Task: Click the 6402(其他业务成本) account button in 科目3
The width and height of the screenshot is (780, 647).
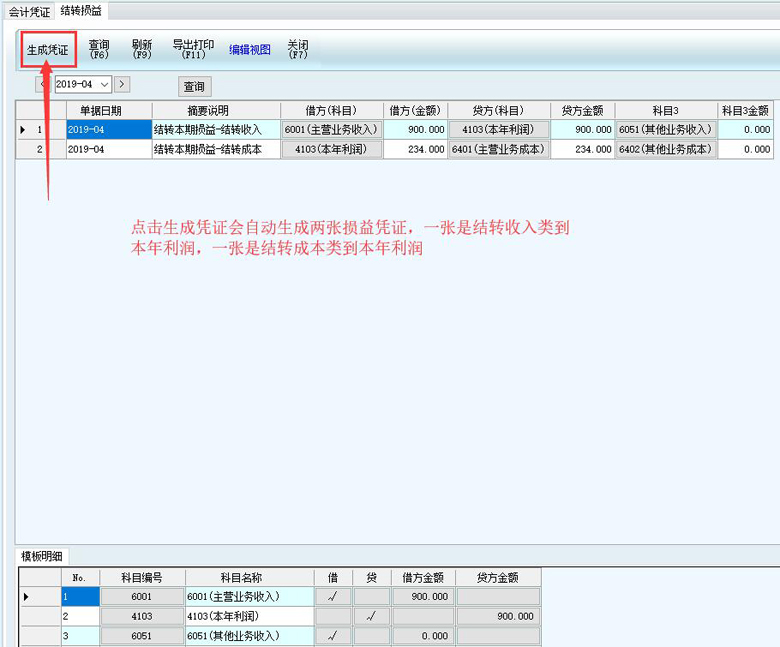Action: point(665,149)
